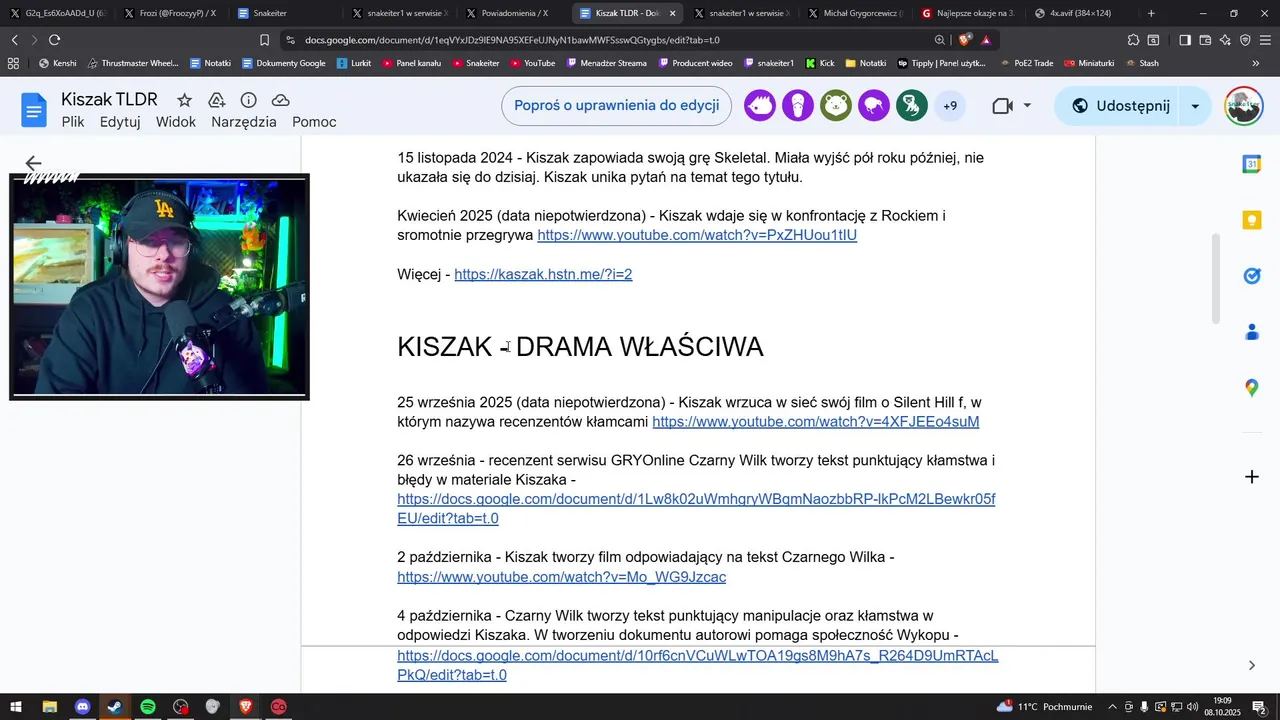The height and width of the screenshot is (720, 1280).
Task: Navigate back with the browser arrow
Action: pyautogui.click(x=14, y=40)
